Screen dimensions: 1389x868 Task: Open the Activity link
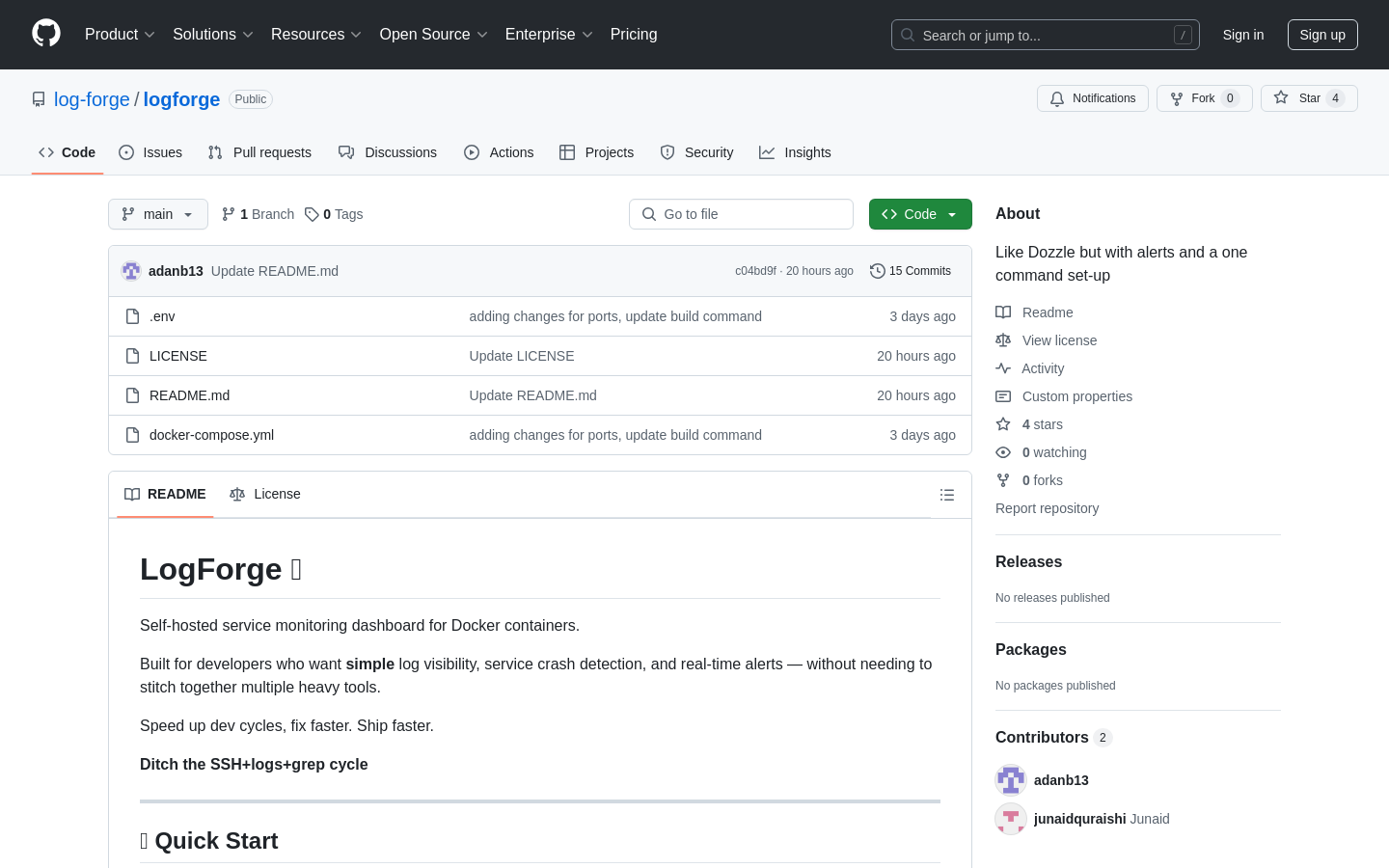(1030, 368)
